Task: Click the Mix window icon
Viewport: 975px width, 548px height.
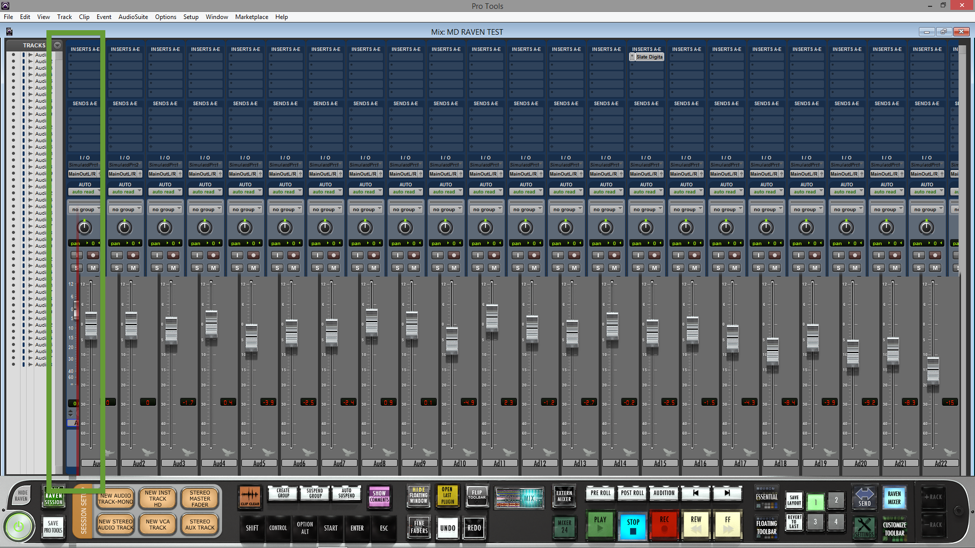Action: coord(519,497)
